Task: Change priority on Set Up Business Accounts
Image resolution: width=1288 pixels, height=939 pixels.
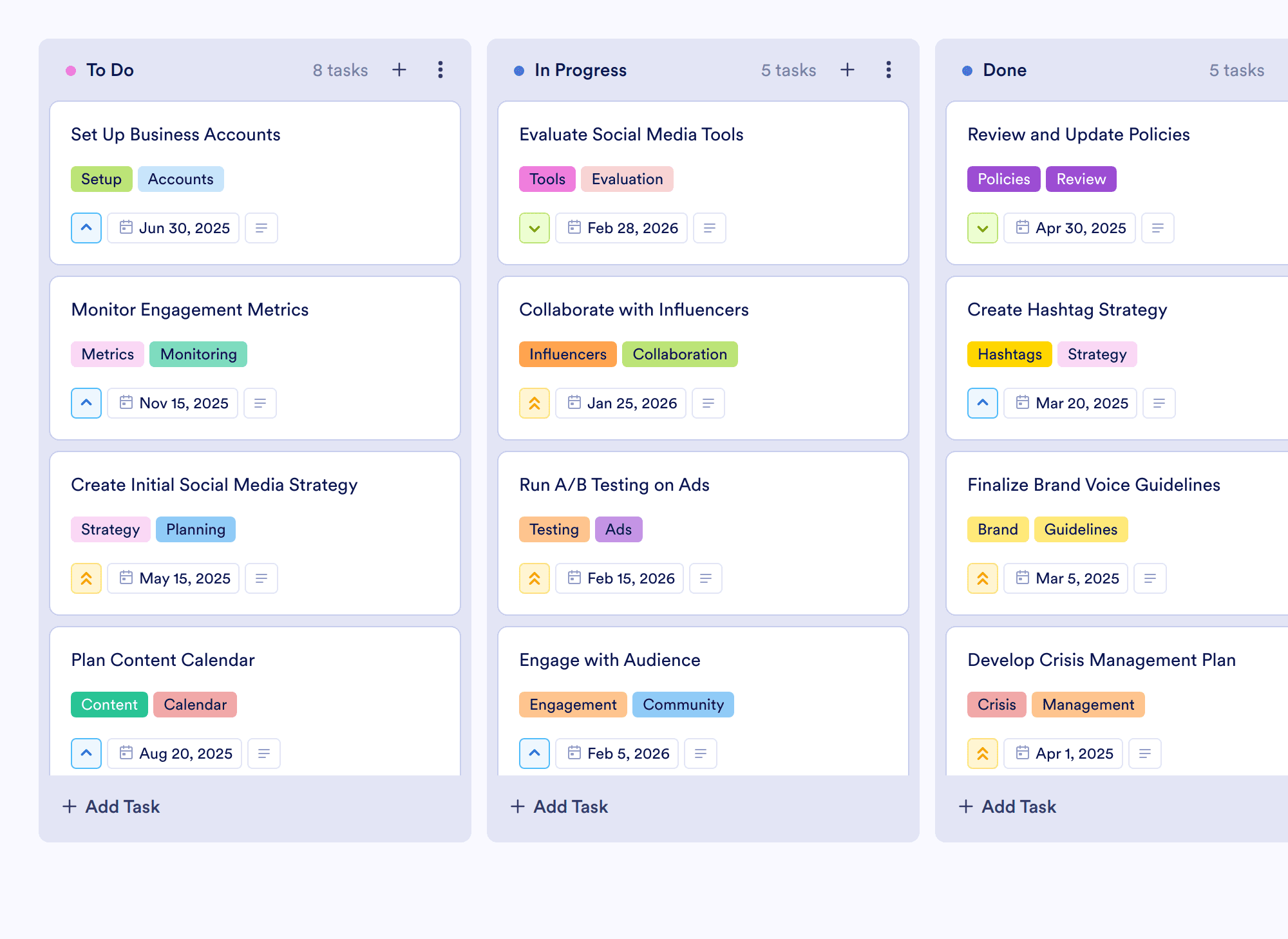Action: 86,228
